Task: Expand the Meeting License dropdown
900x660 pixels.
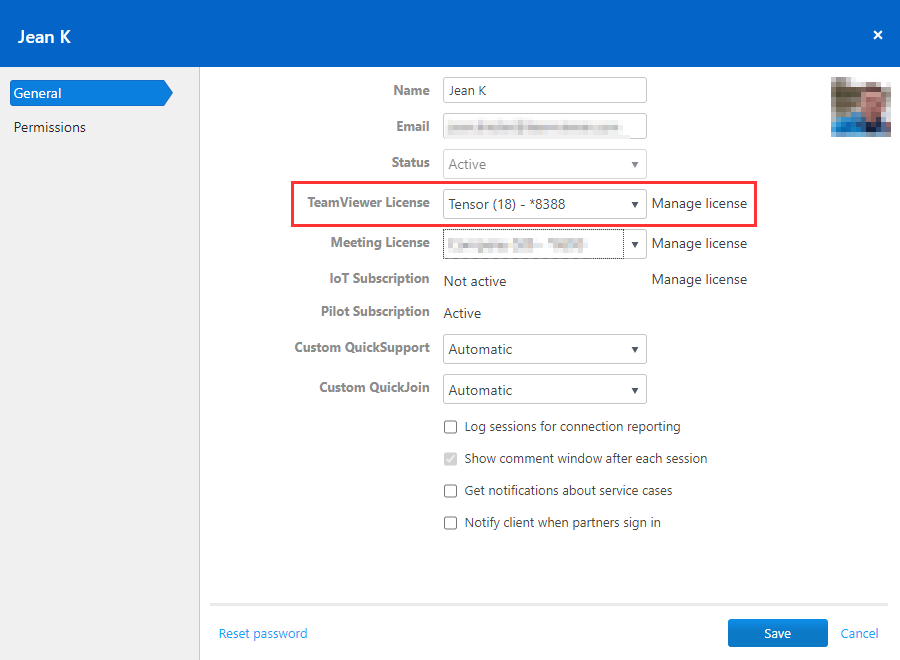Action: point(545,244)
